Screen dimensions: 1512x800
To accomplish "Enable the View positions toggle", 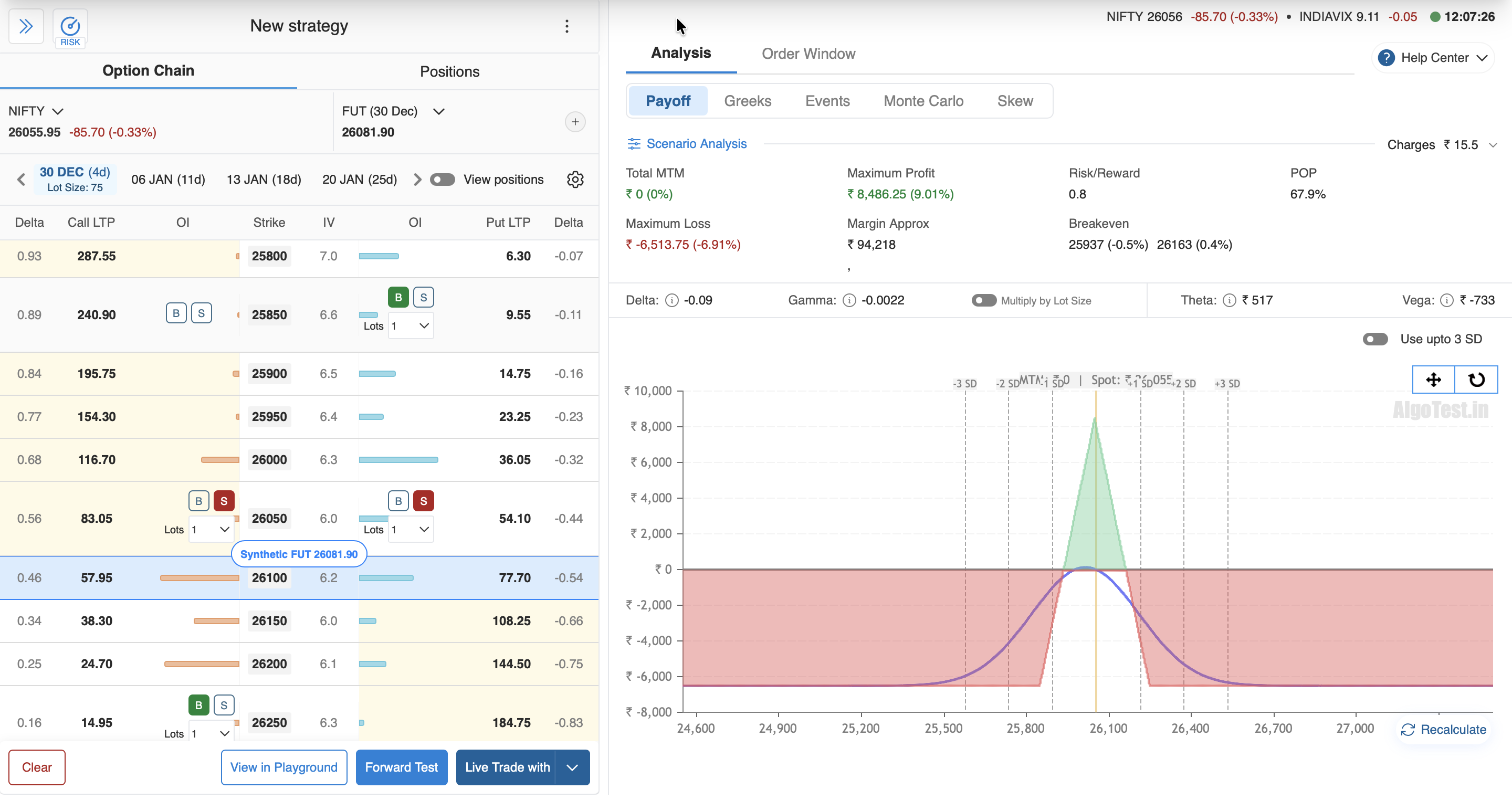I will (442, 180).
